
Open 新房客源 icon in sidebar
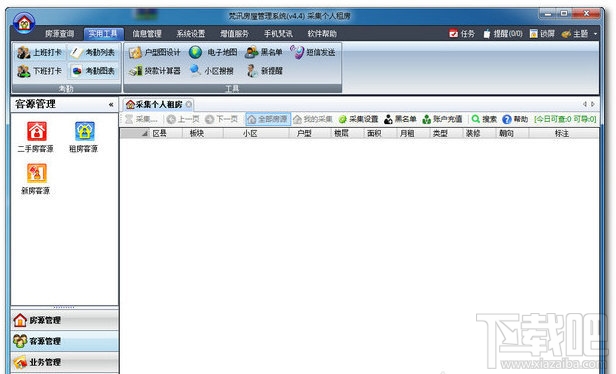[36, 173]
